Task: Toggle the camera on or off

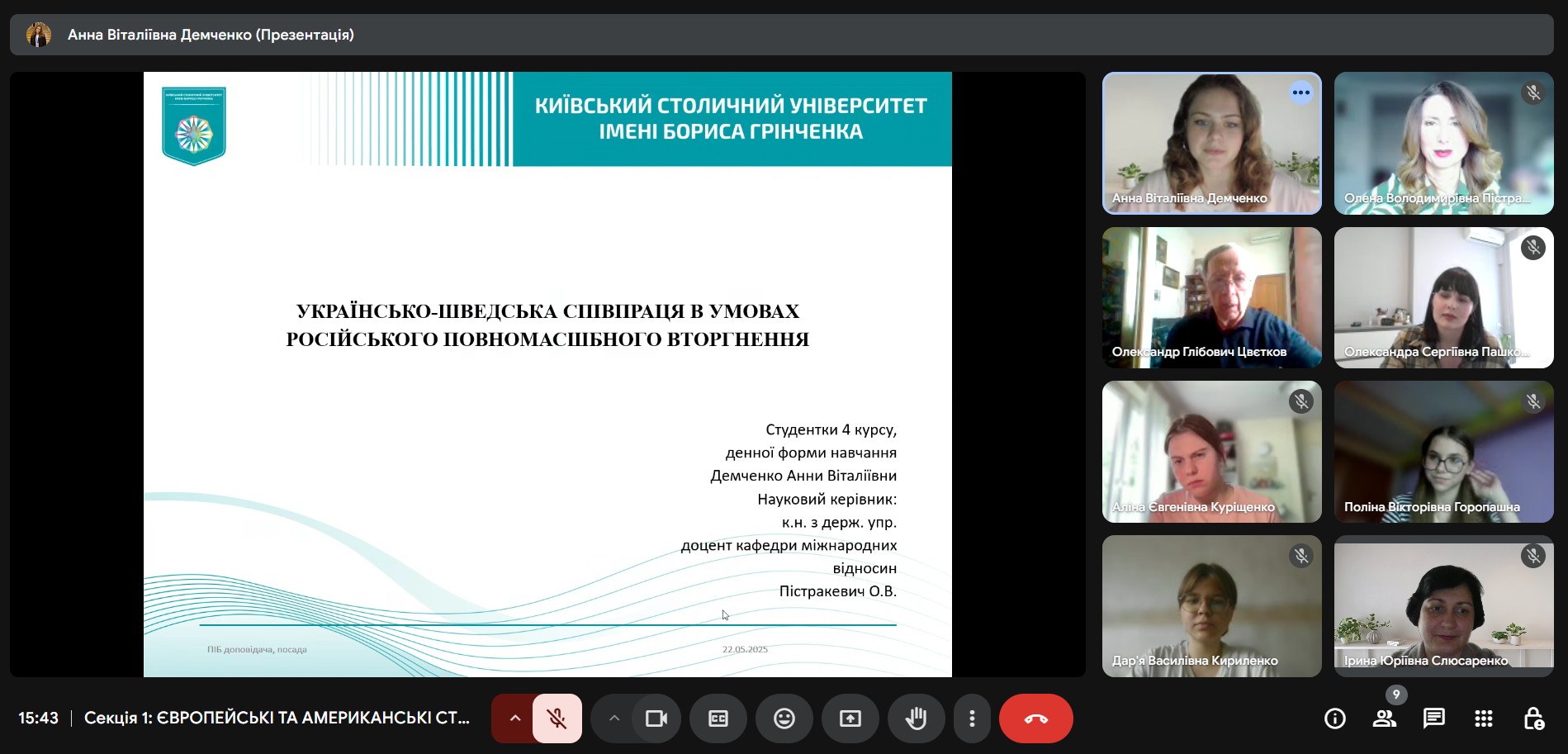Action: tap(656, 718)
